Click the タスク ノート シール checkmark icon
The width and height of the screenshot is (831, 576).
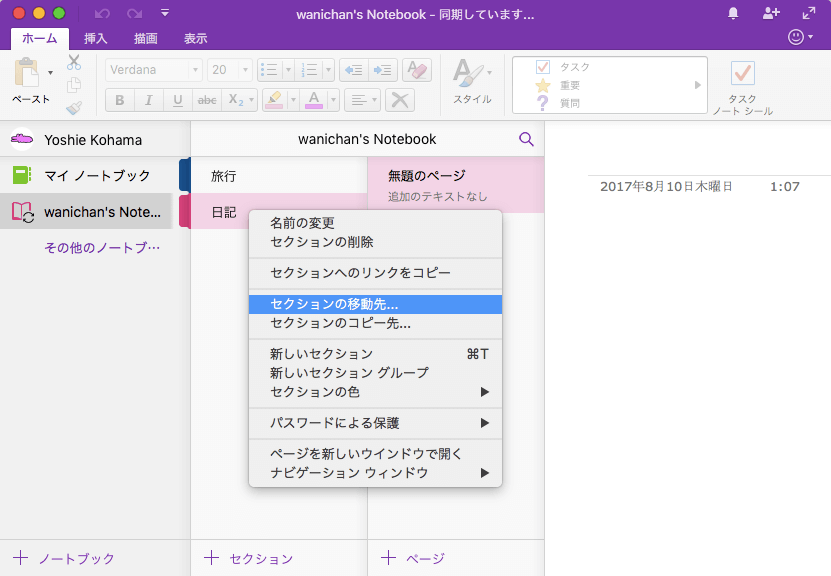(x=742, y=73)
